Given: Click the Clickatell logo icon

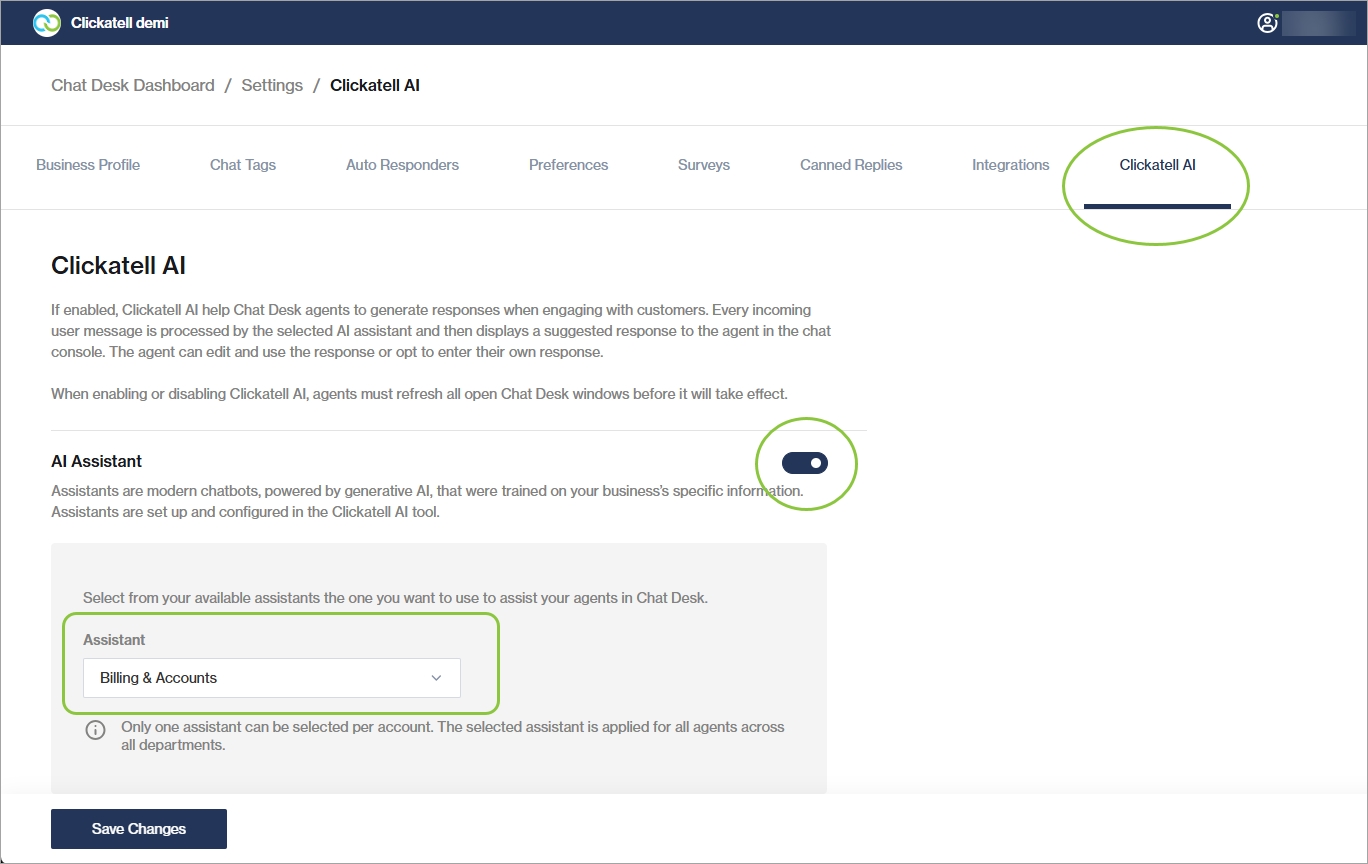Looking at the screenshot, I should tap(46, 23).
